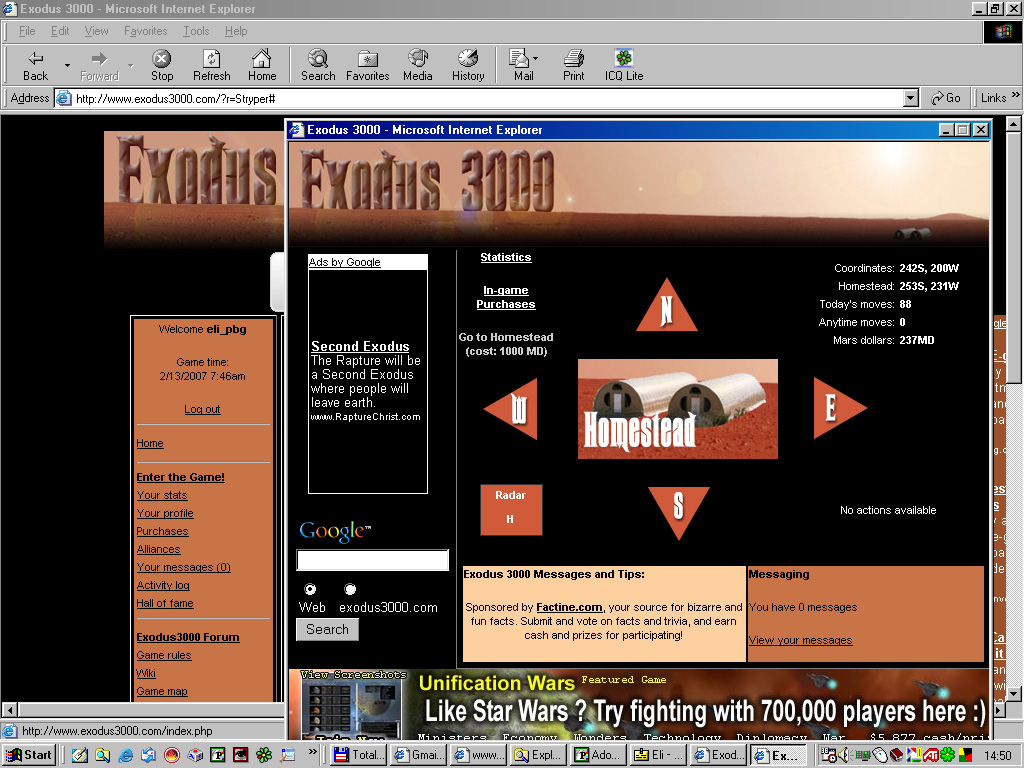Click vertical scrollbar down arrow

[1013, 694]
